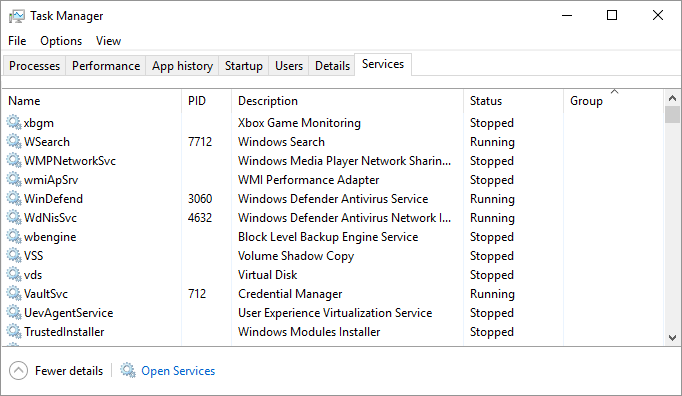The image size is (682, 396).
Task: Open the File menu
Action: point(17,41)
